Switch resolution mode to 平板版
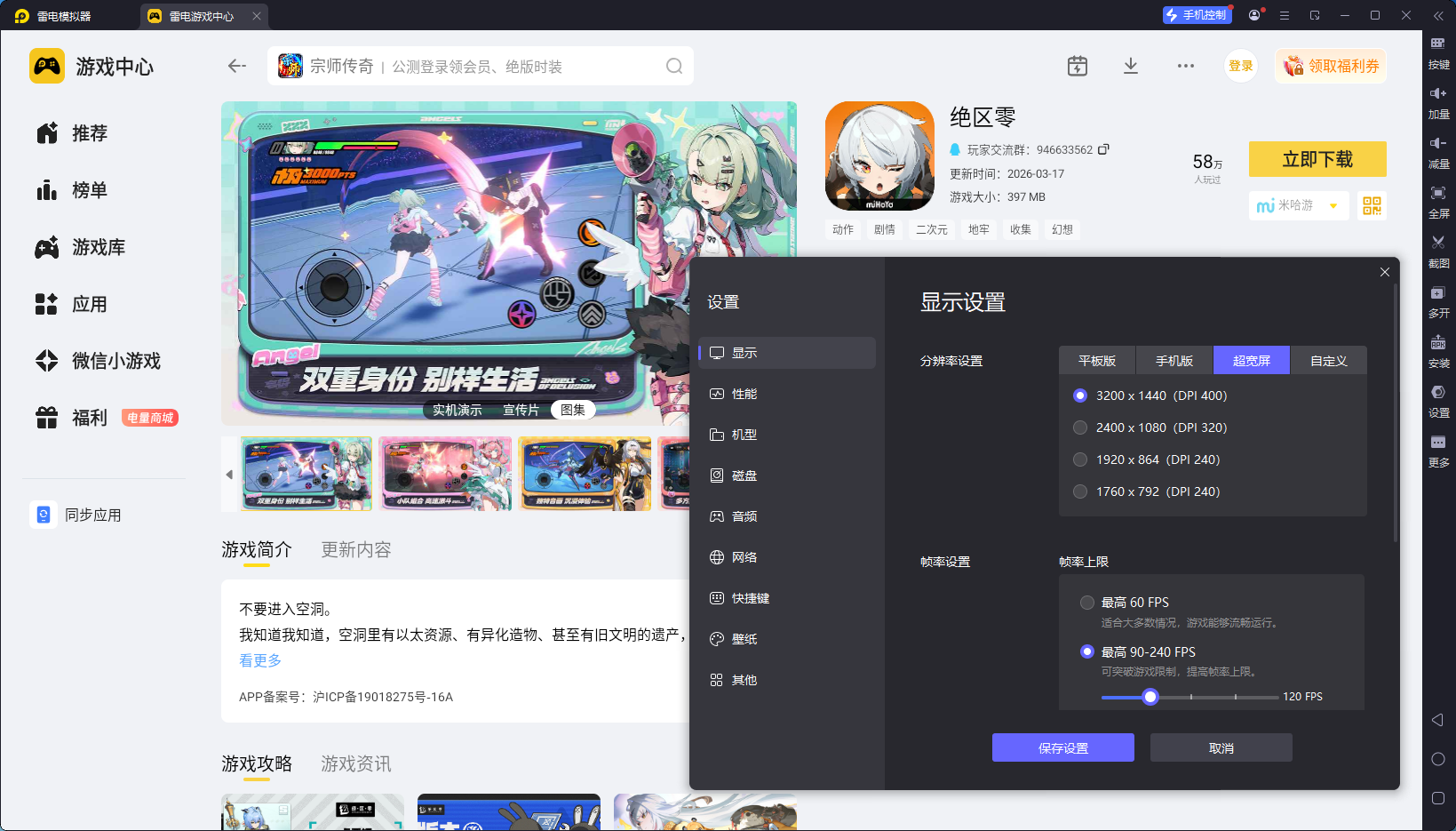The width and height of the screenshot is (1456, 831). click(1097, 361)
